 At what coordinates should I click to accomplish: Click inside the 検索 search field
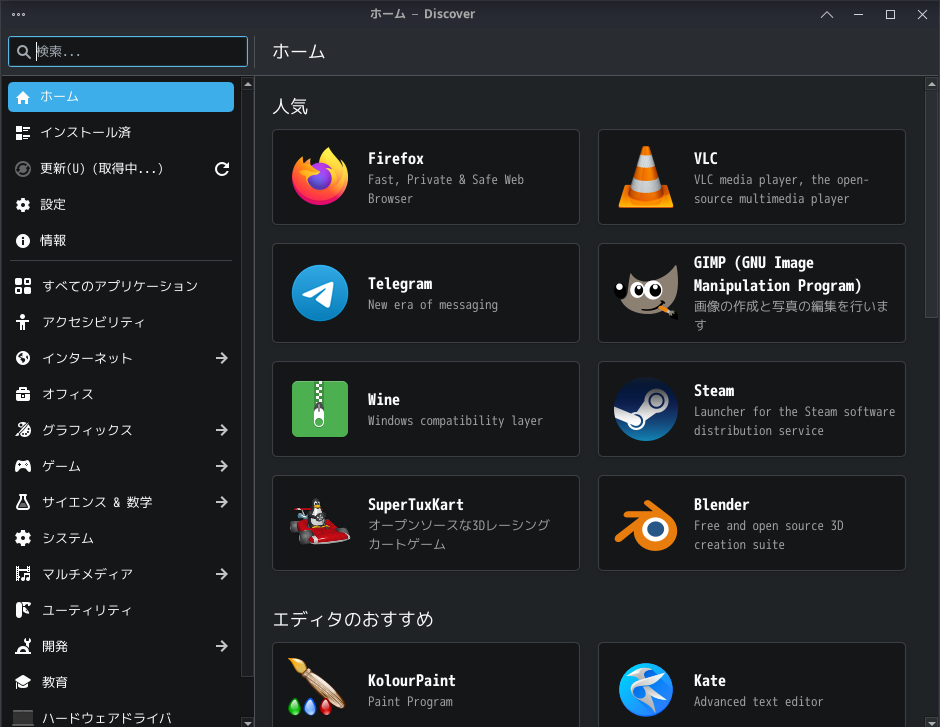127,51
